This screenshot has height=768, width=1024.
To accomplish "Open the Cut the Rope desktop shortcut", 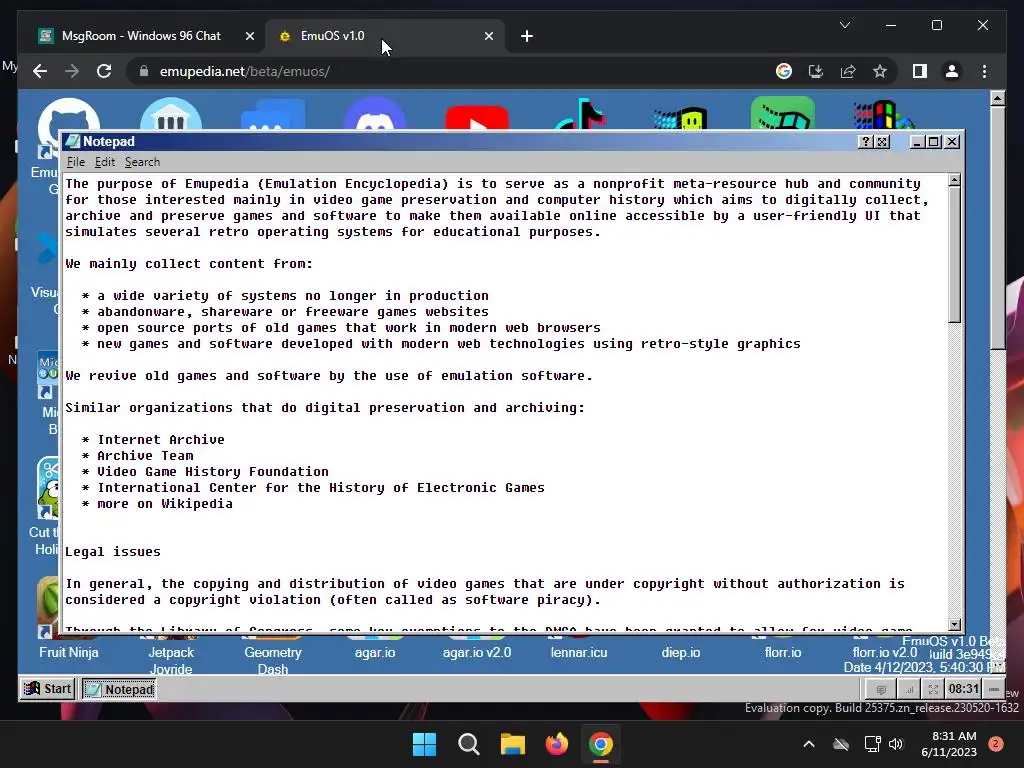I will [x=46, y=507].
